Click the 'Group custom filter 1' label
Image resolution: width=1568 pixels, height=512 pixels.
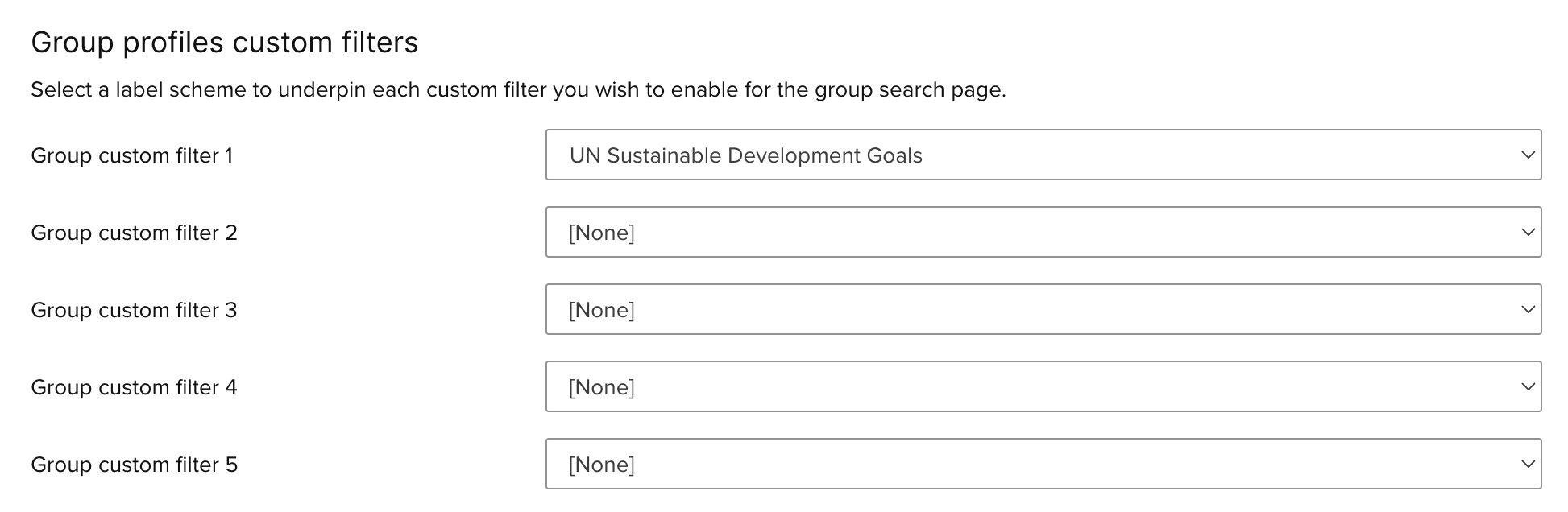(x=132, y=155)
